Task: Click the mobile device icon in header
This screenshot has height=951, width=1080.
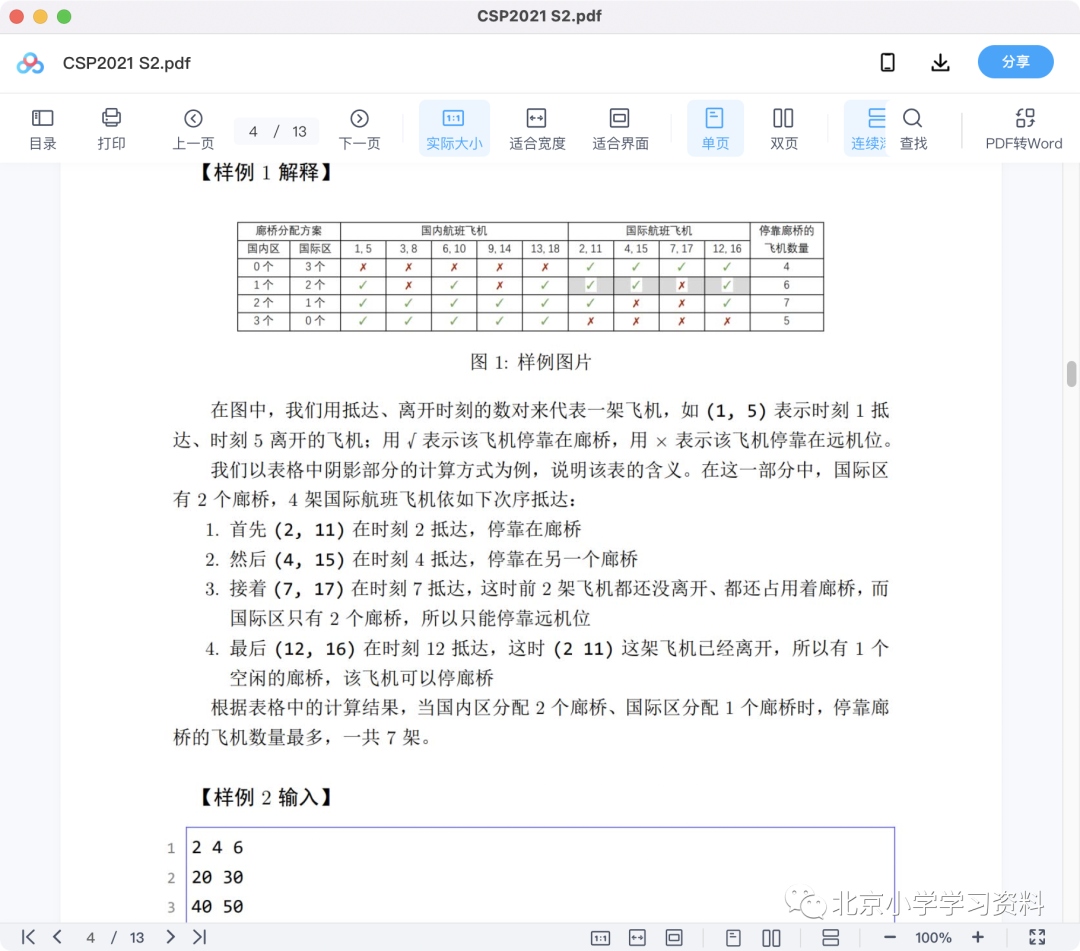Action: pos(888,63)
